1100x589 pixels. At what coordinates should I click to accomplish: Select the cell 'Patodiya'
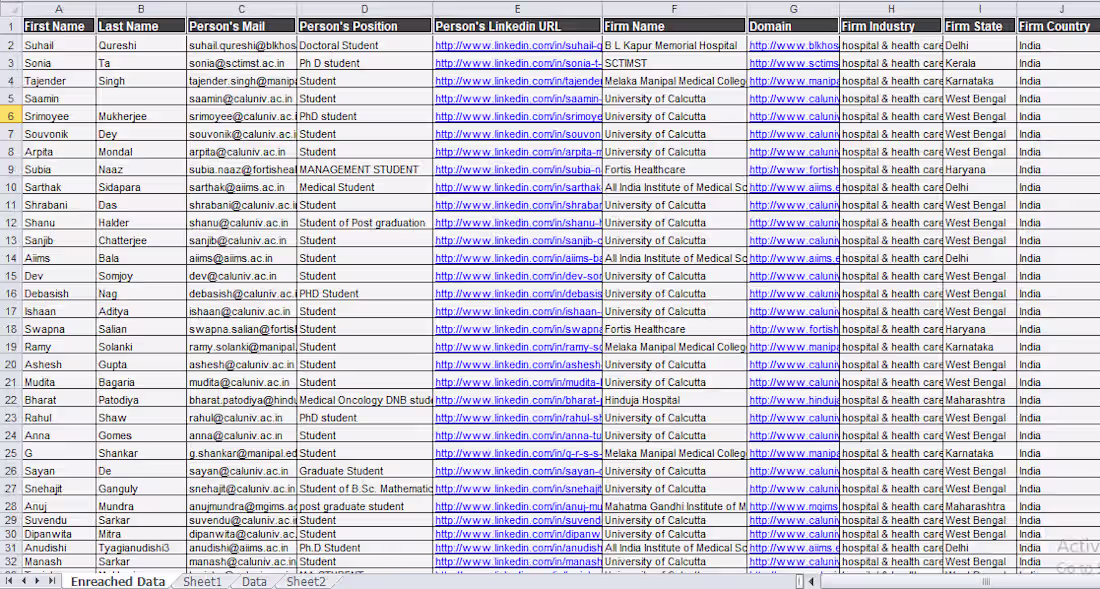tap(142, 400)
